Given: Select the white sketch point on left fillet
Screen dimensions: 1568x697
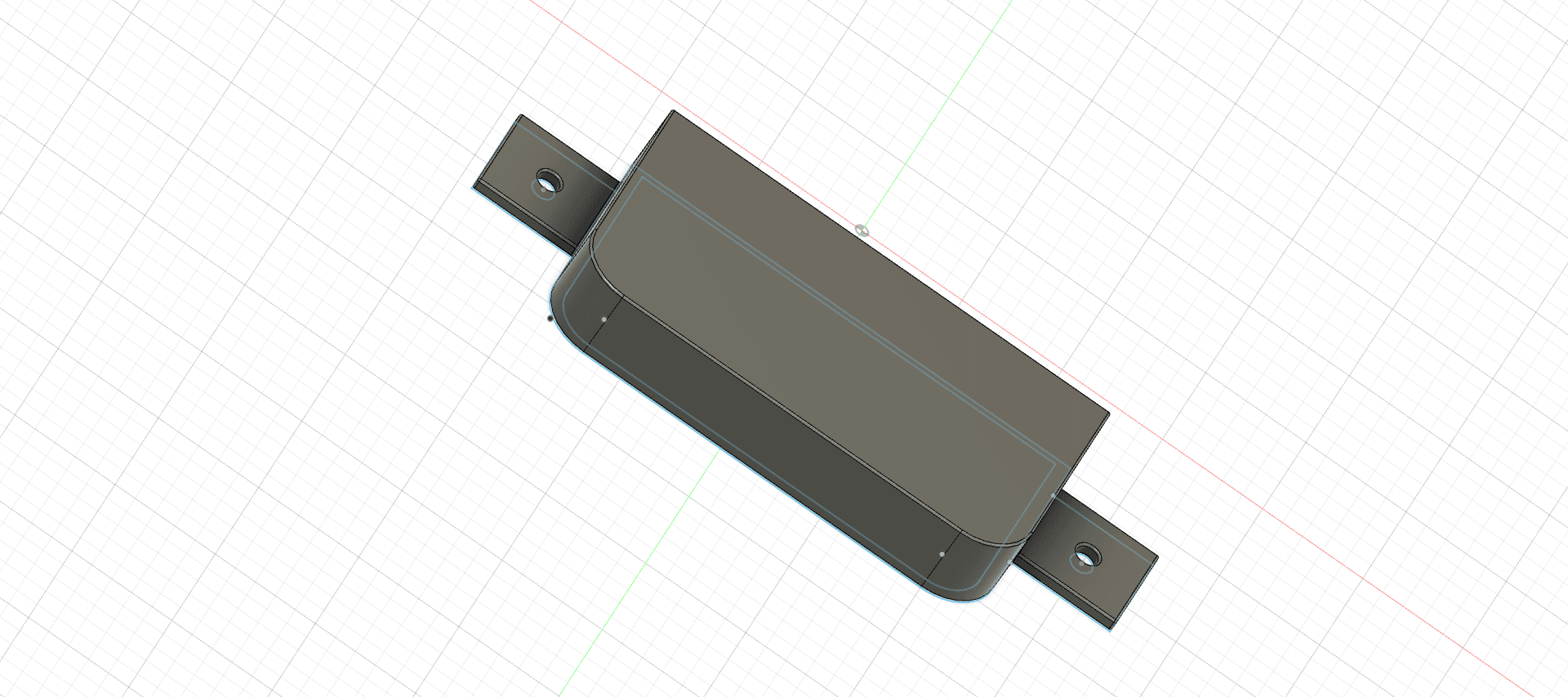Looking at the screenshot, I should [x=604, y=319].
